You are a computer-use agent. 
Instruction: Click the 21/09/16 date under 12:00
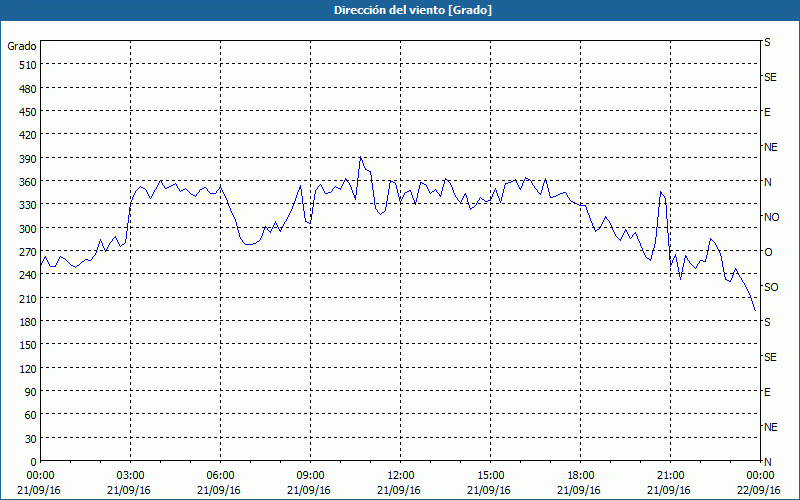(x=399, y=490)
